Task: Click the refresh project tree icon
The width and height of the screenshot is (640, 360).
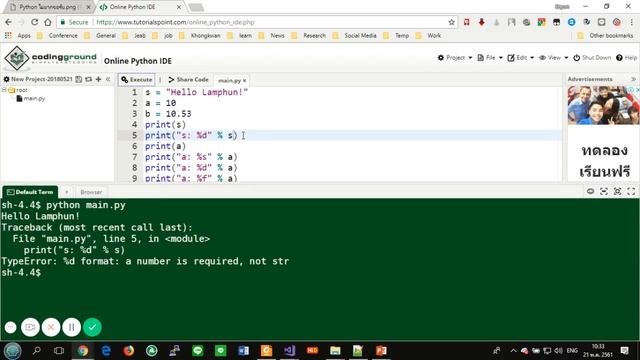Action: point(89,79)
